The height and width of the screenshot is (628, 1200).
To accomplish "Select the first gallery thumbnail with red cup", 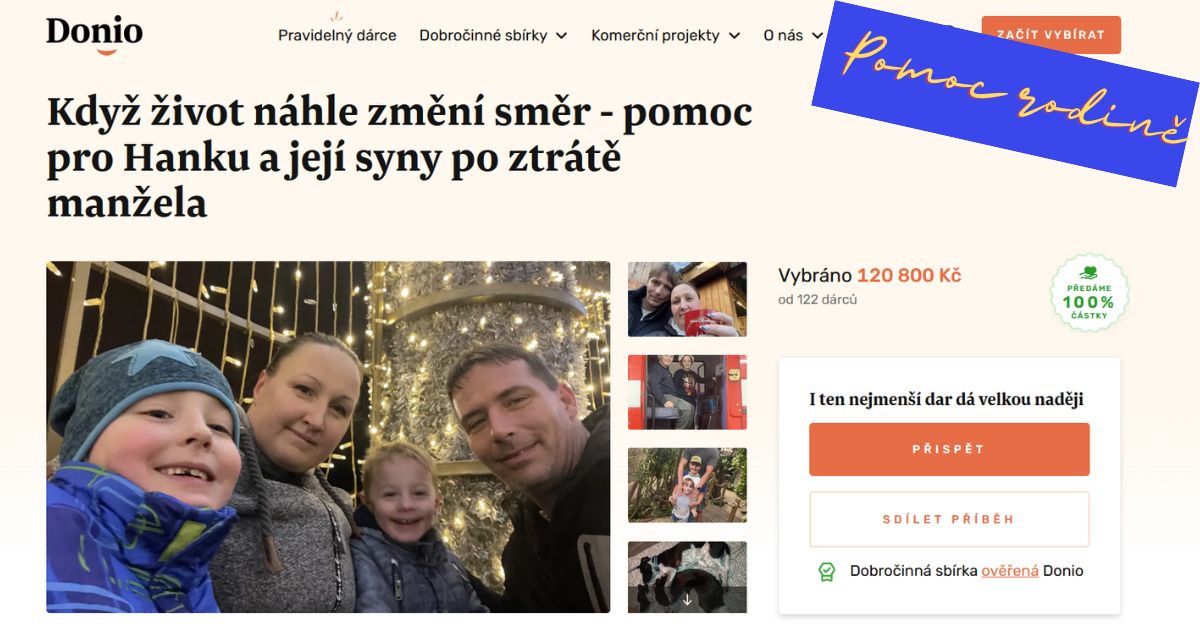I will pos(687,299).
